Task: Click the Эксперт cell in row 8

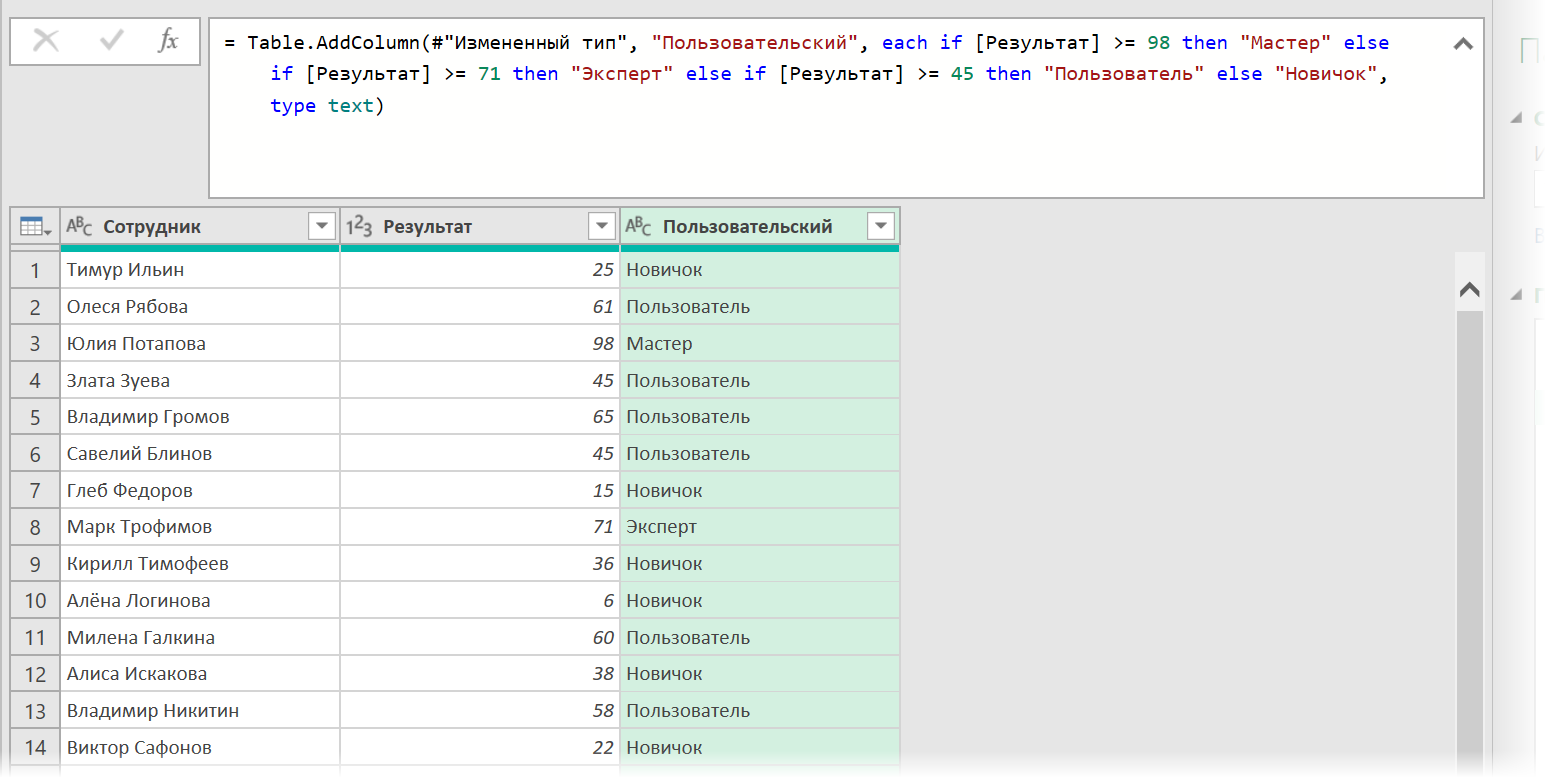Action: [x=760, y=527]
